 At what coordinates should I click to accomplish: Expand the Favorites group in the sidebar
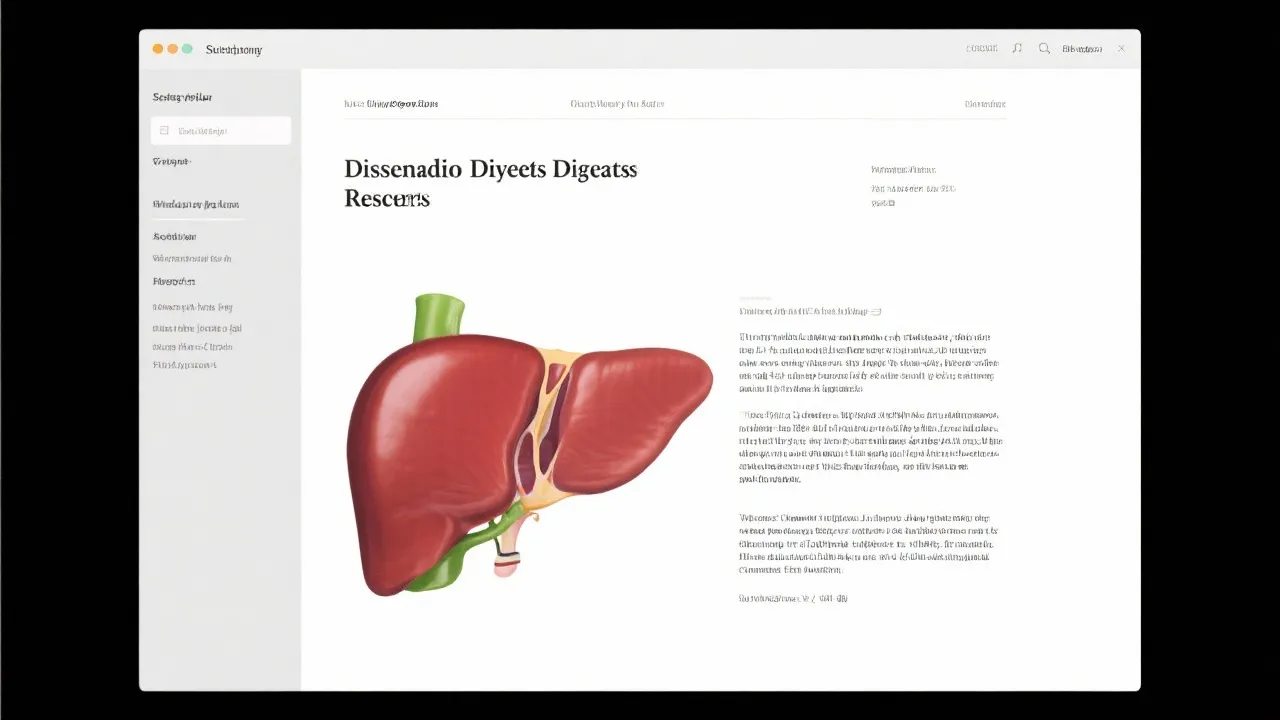[175, 281]
